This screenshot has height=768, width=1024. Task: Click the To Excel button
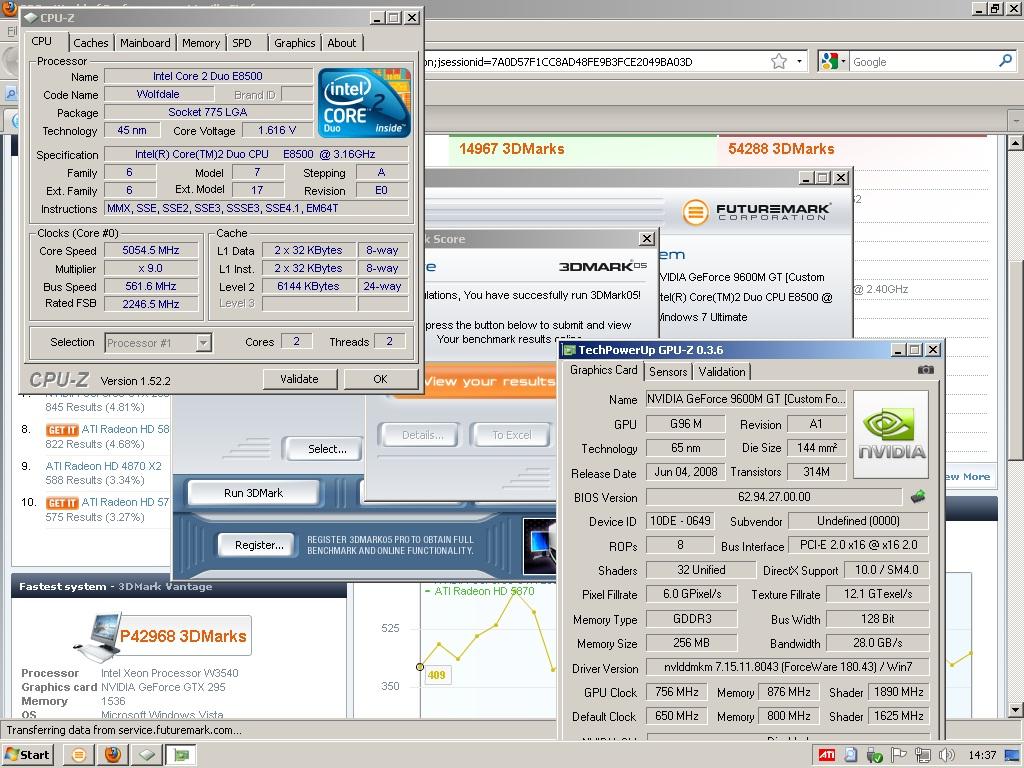click(x=511, y=435)
